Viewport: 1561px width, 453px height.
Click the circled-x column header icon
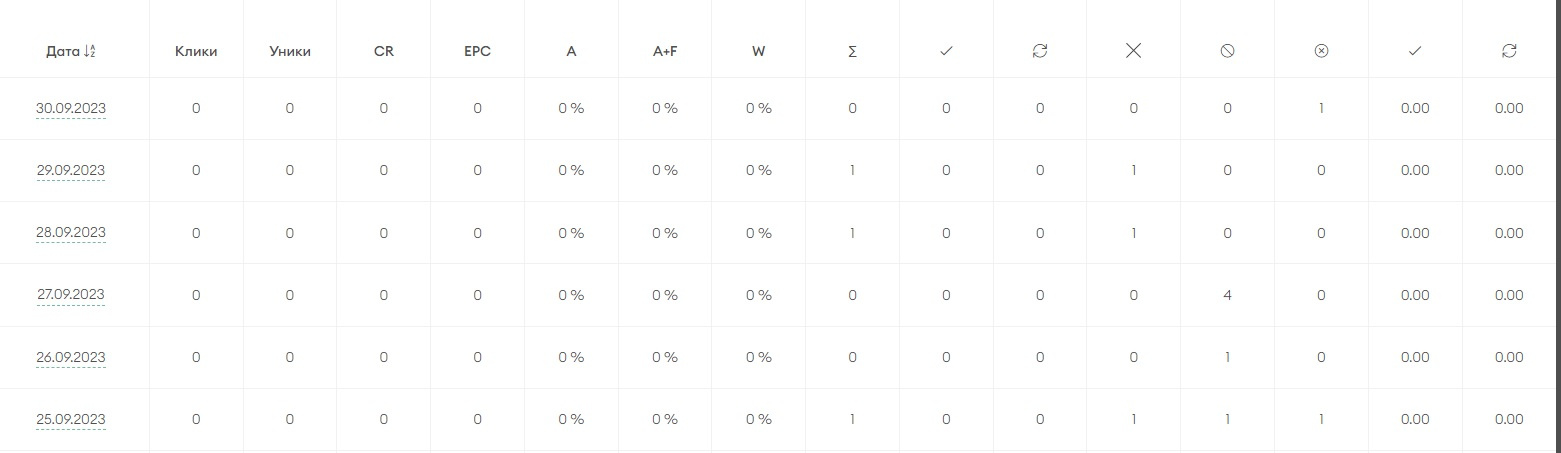(1321, 51)
